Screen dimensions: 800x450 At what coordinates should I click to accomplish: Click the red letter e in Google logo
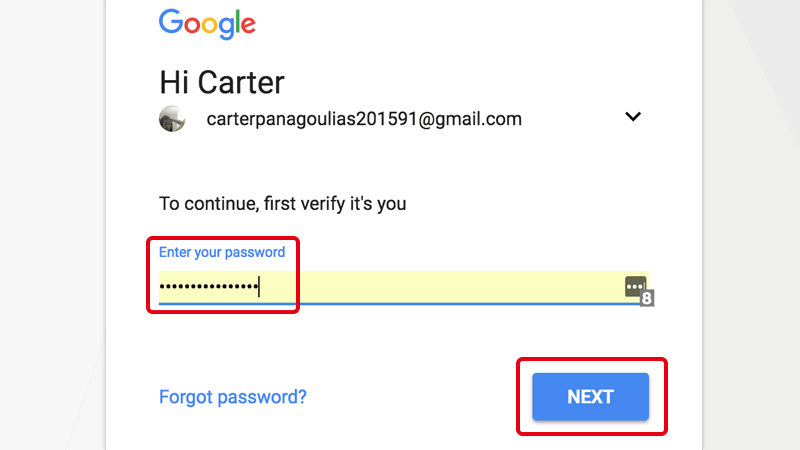(248, 24)
